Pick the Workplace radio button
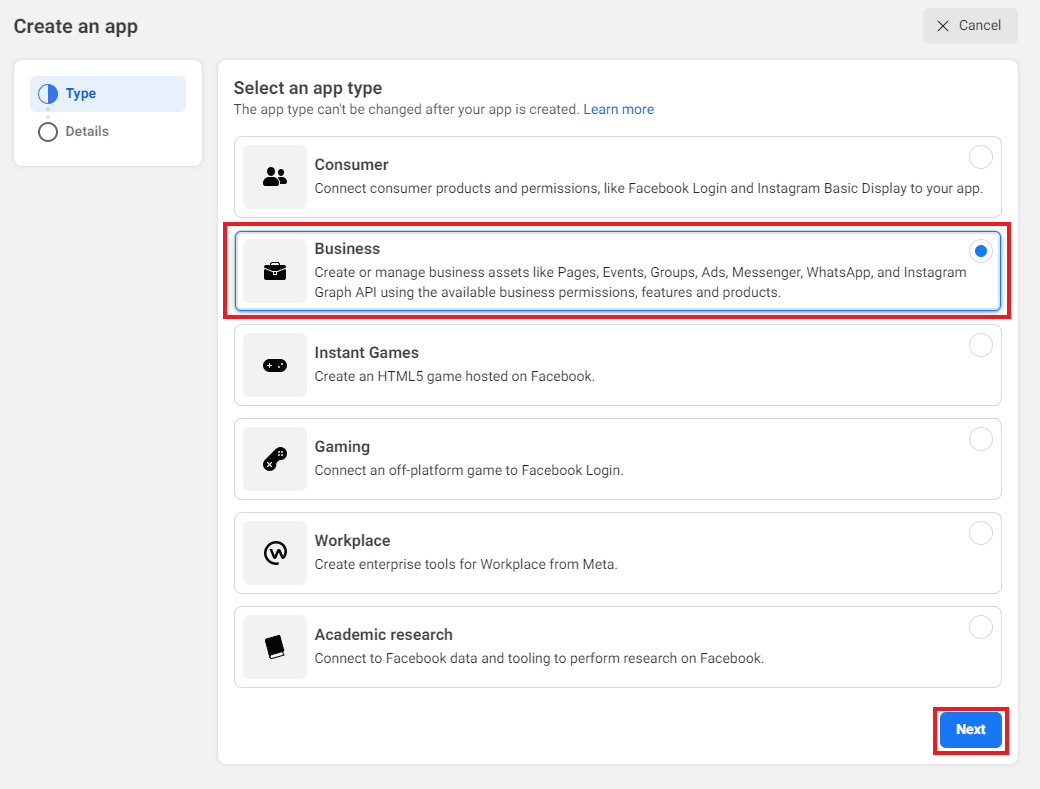1040x789 pixels. pyautogui.click(x=980, y=533)
